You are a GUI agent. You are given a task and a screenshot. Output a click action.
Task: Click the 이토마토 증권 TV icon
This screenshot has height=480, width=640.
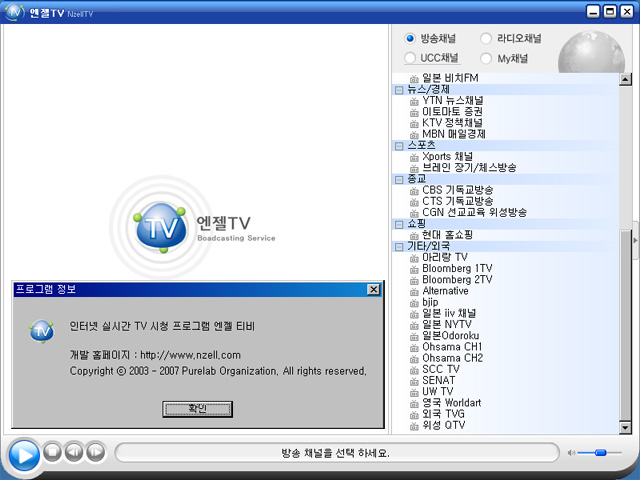[x=414, y=112]
